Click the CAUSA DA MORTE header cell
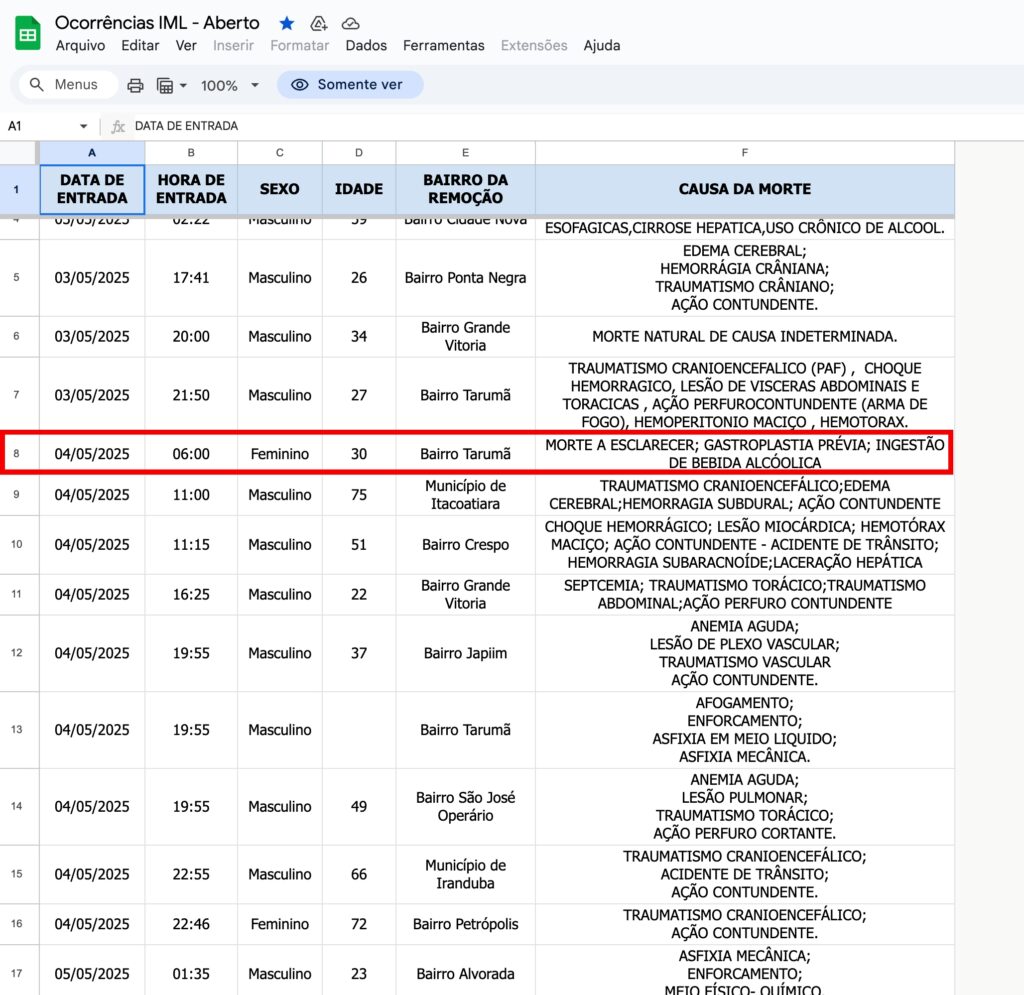Screen dimensions: 1024x995 pos(744,189)
